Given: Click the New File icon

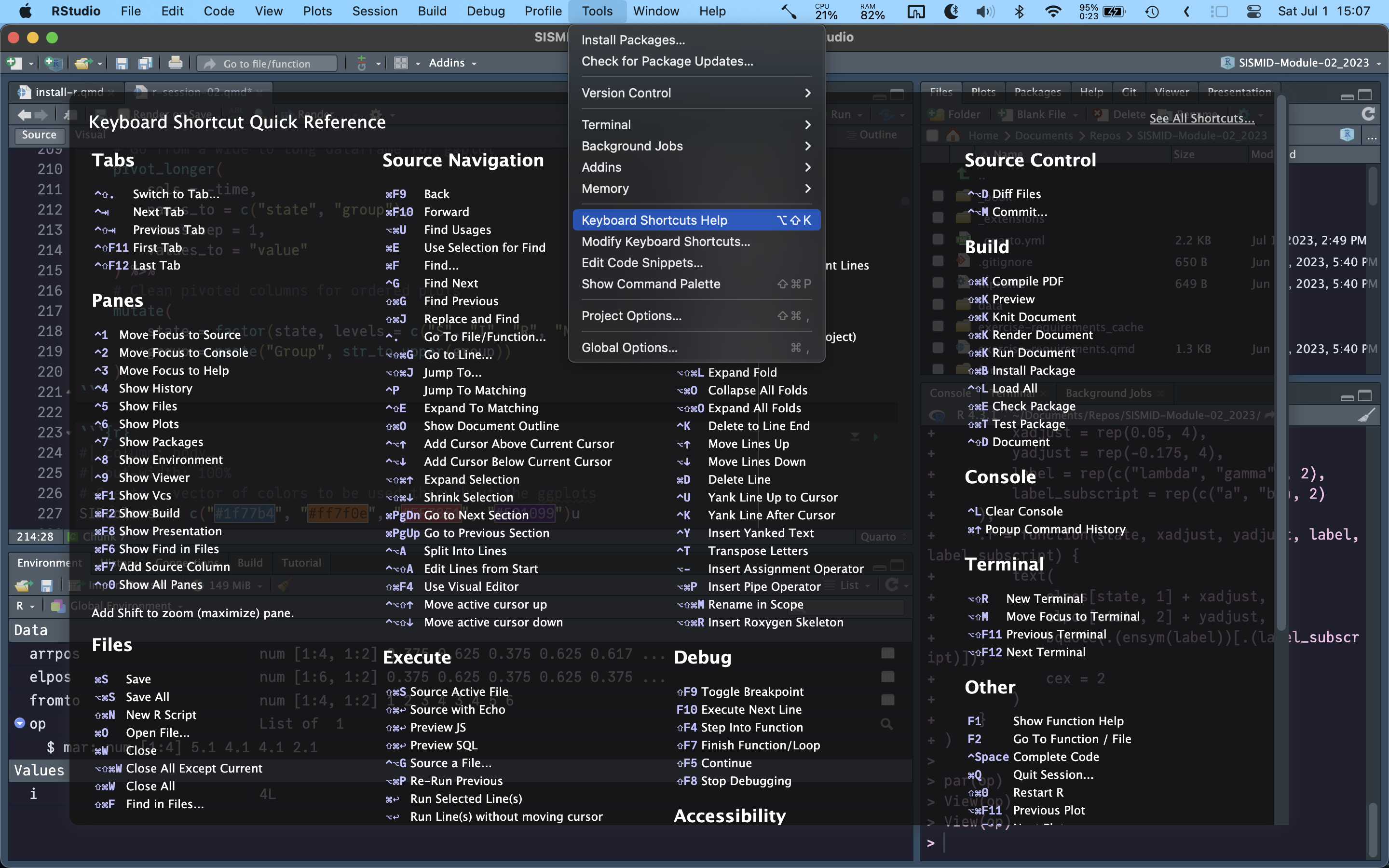Looking at the screenshot, I should 14,63.
